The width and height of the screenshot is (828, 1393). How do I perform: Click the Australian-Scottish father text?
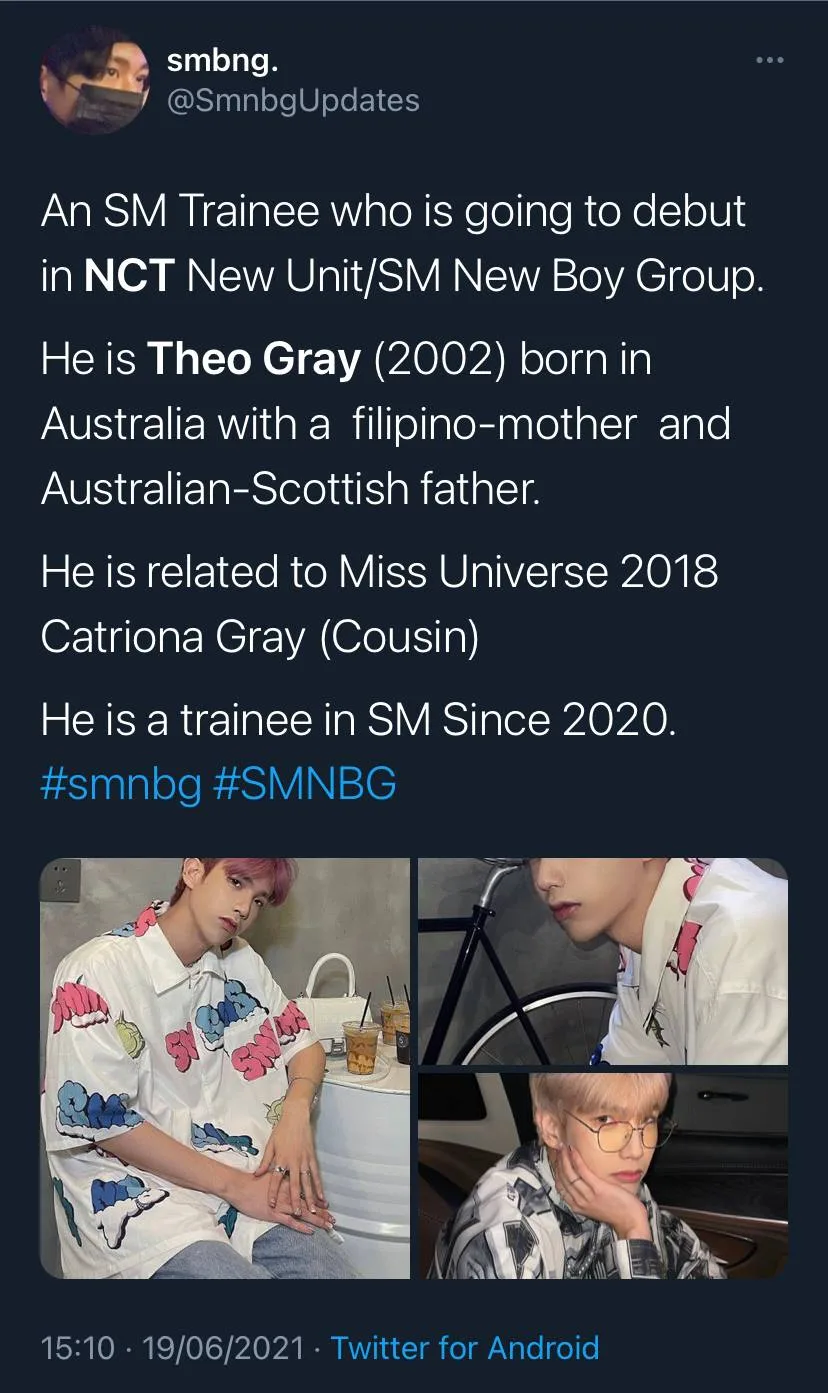290,489
